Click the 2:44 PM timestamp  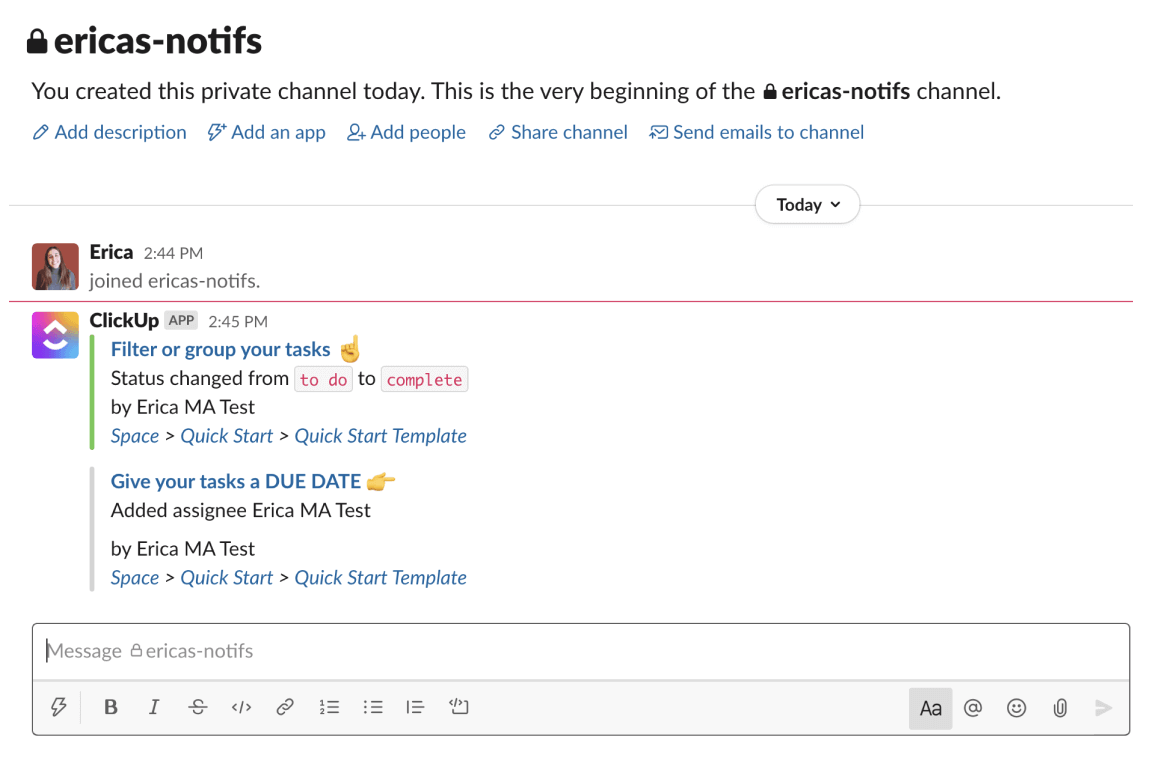(x=173, y=253)
